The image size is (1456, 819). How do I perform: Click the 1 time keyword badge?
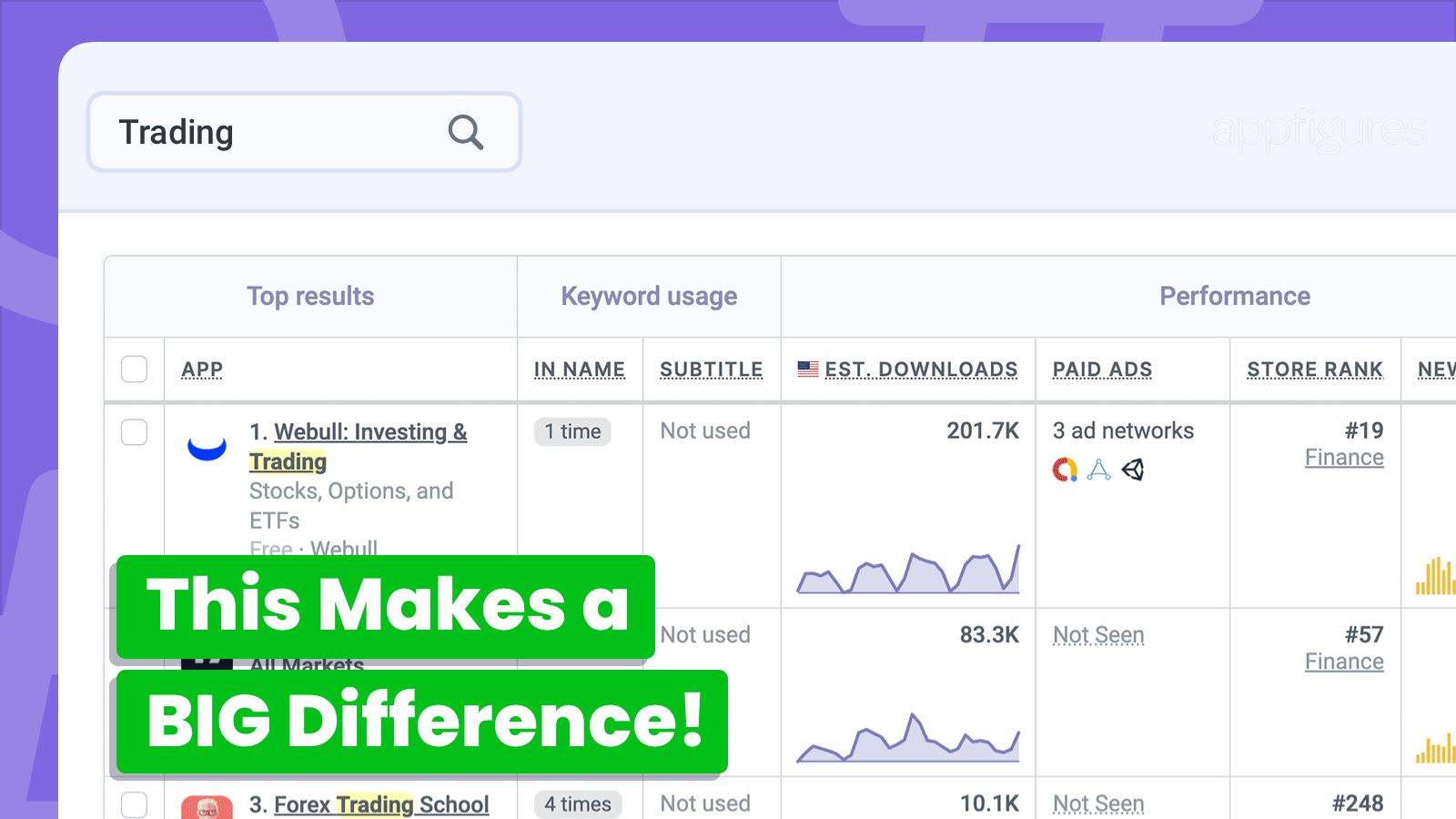572,431
